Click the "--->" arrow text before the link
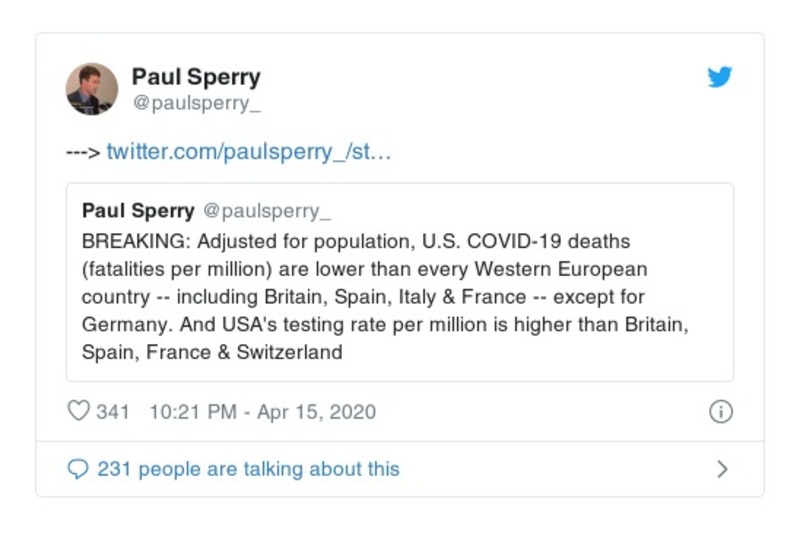Image resolution: width=800 pixels, height=537 pixels. pos(83,152)
